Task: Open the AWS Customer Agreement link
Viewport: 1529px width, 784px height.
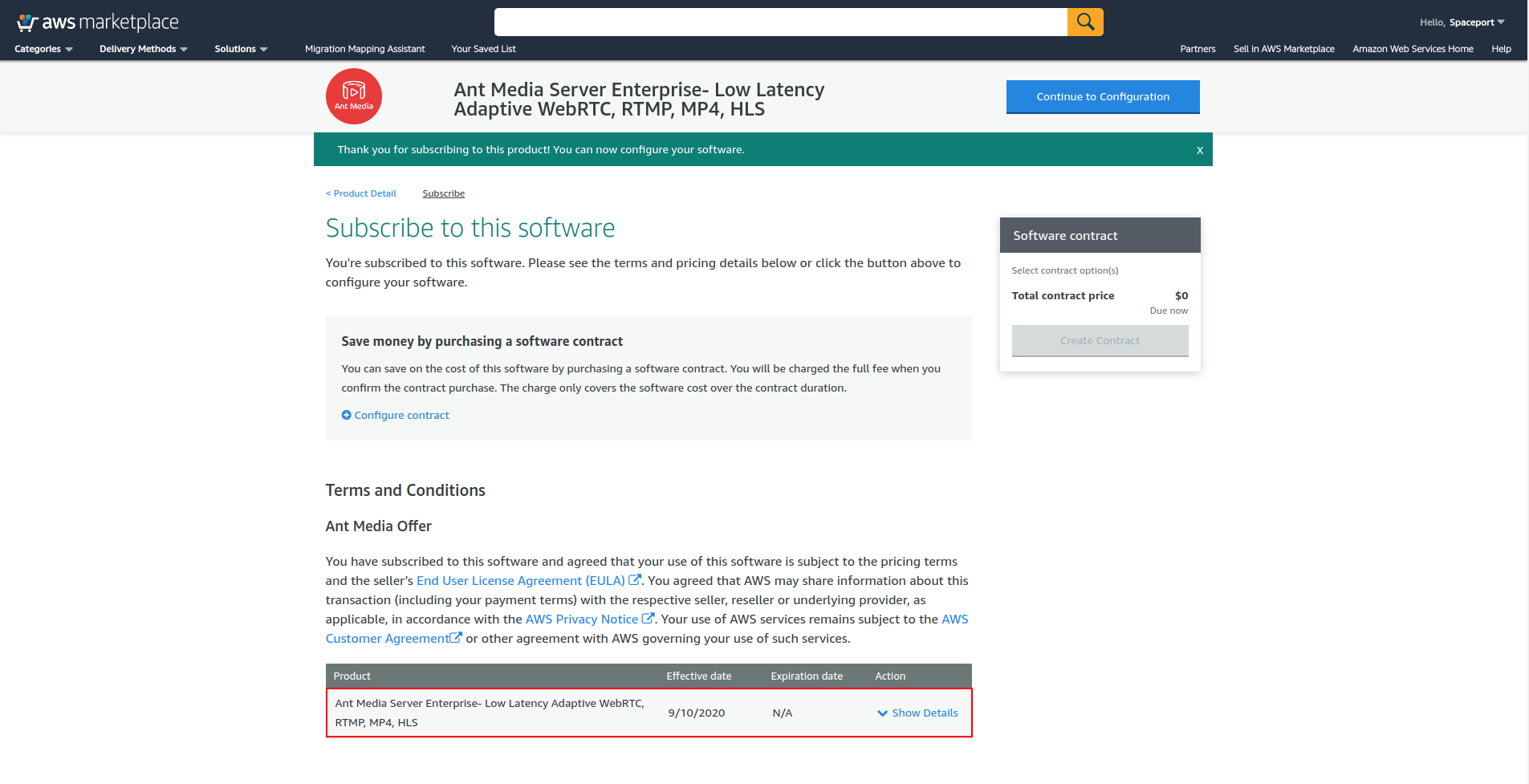Action: 388,638
